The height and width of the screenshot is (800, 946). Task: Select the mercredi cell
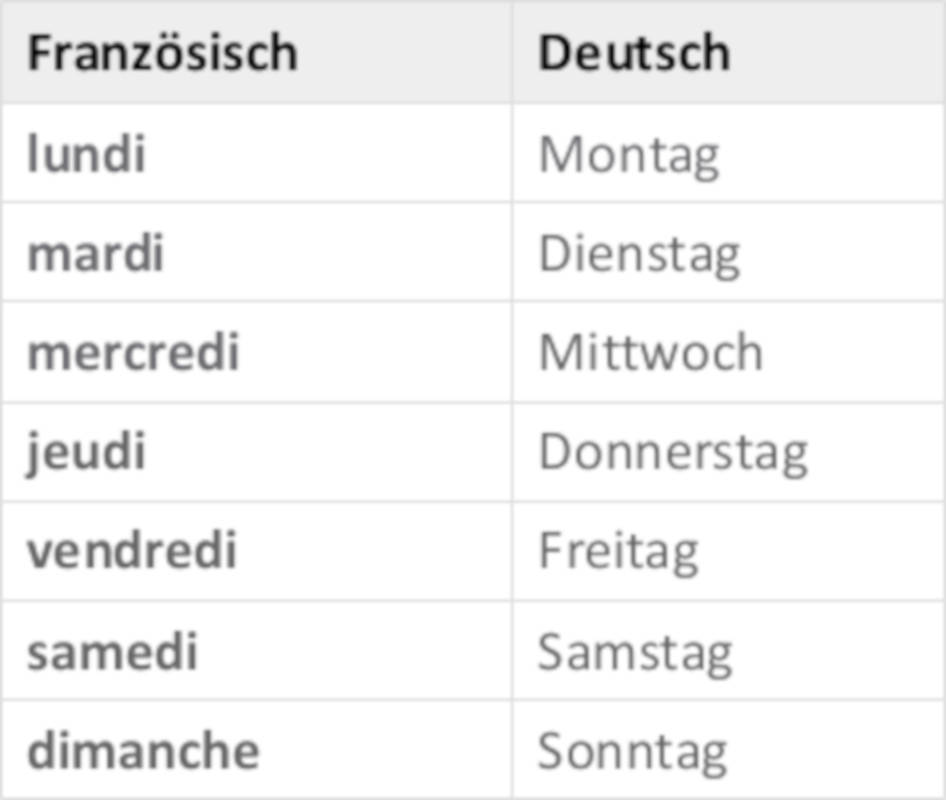click(x=133, y=352)
